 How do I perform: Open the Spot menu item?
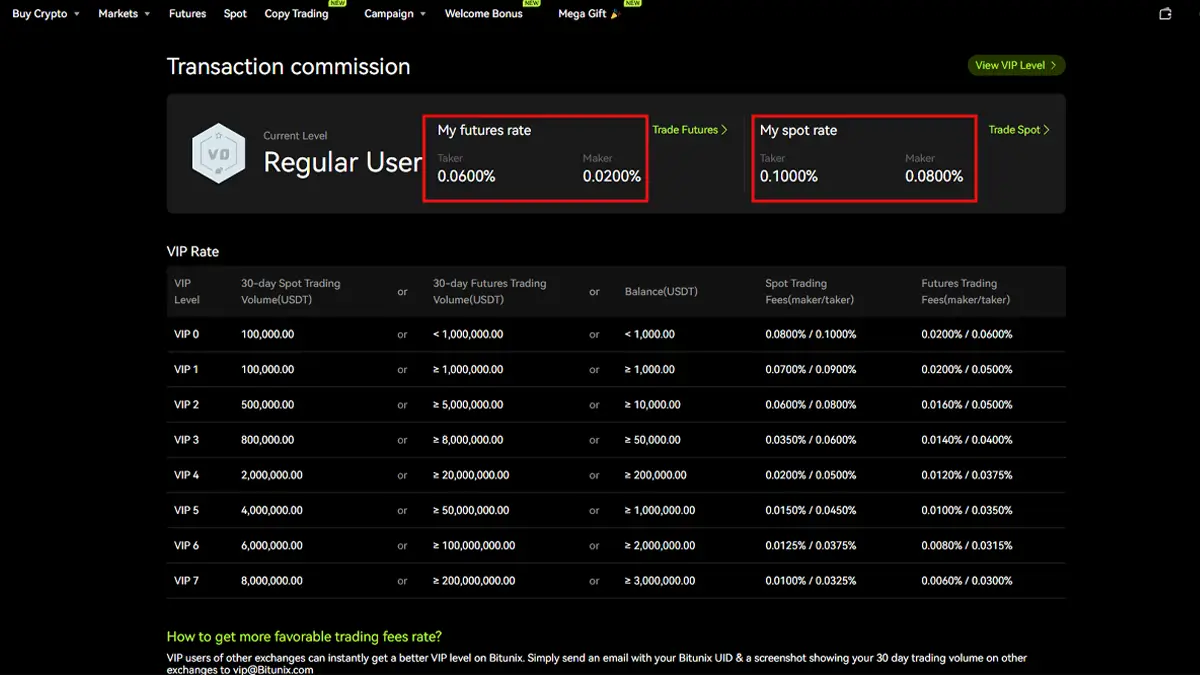[x=235, y=14]
